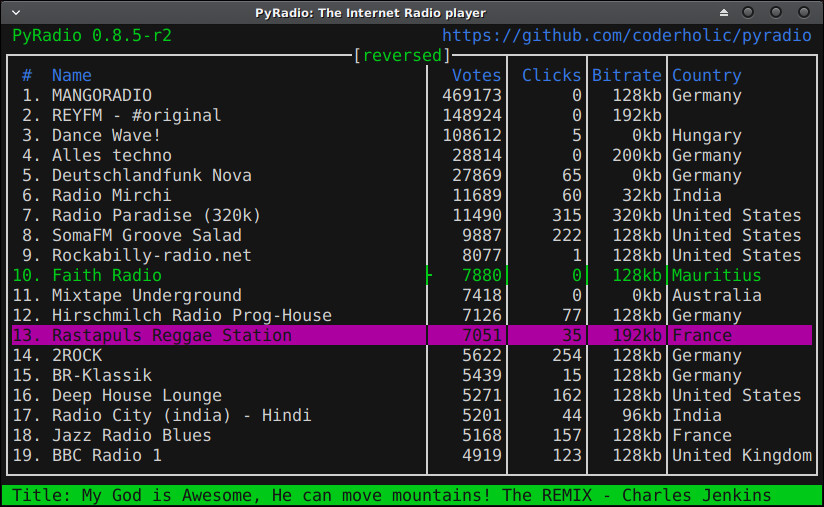Click United Kingdom country cell
The width and height of the screenshot is (824, 507).
741,454
